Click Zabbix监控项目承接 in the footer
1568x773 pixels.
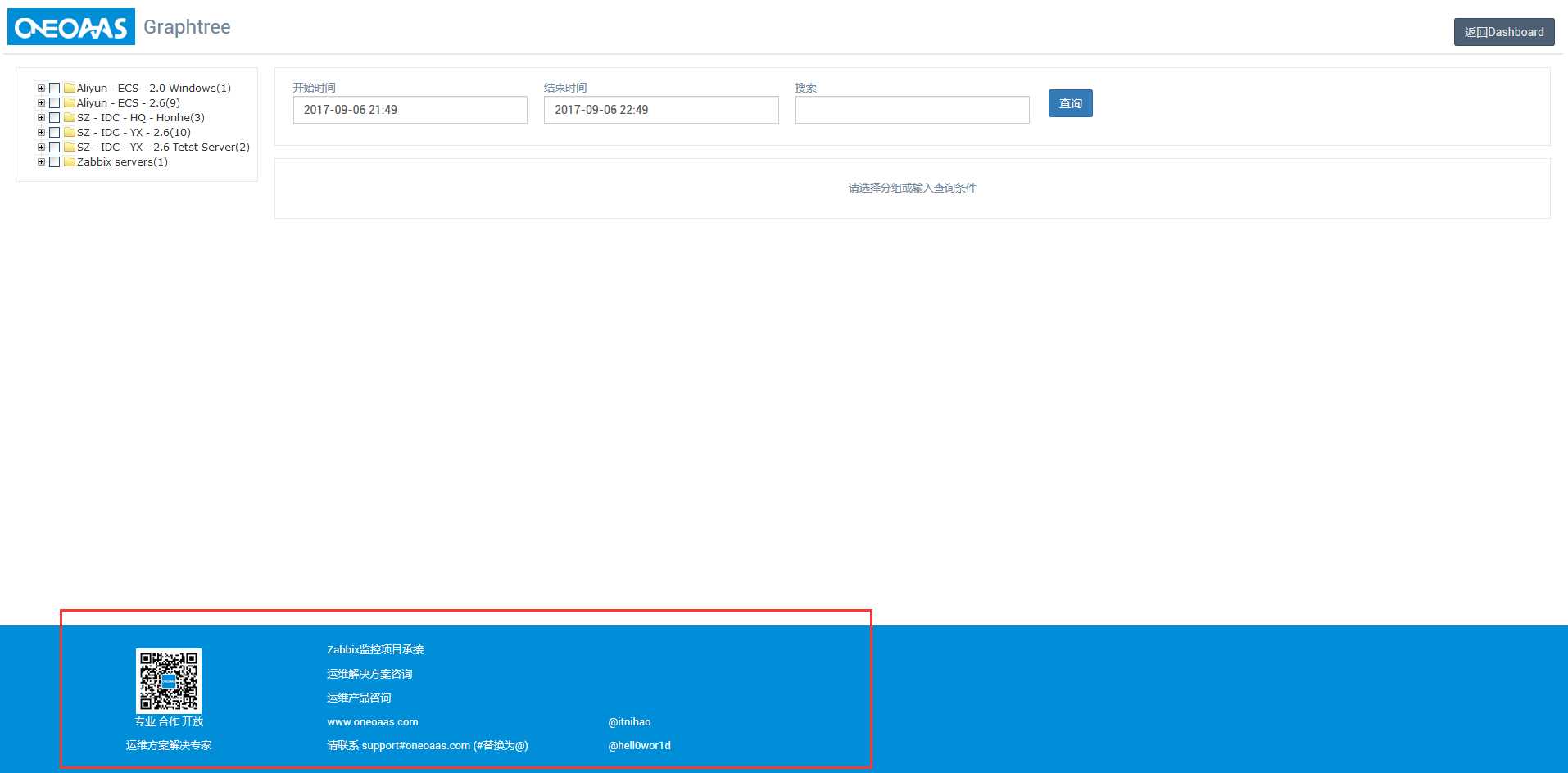click(375, 649)
